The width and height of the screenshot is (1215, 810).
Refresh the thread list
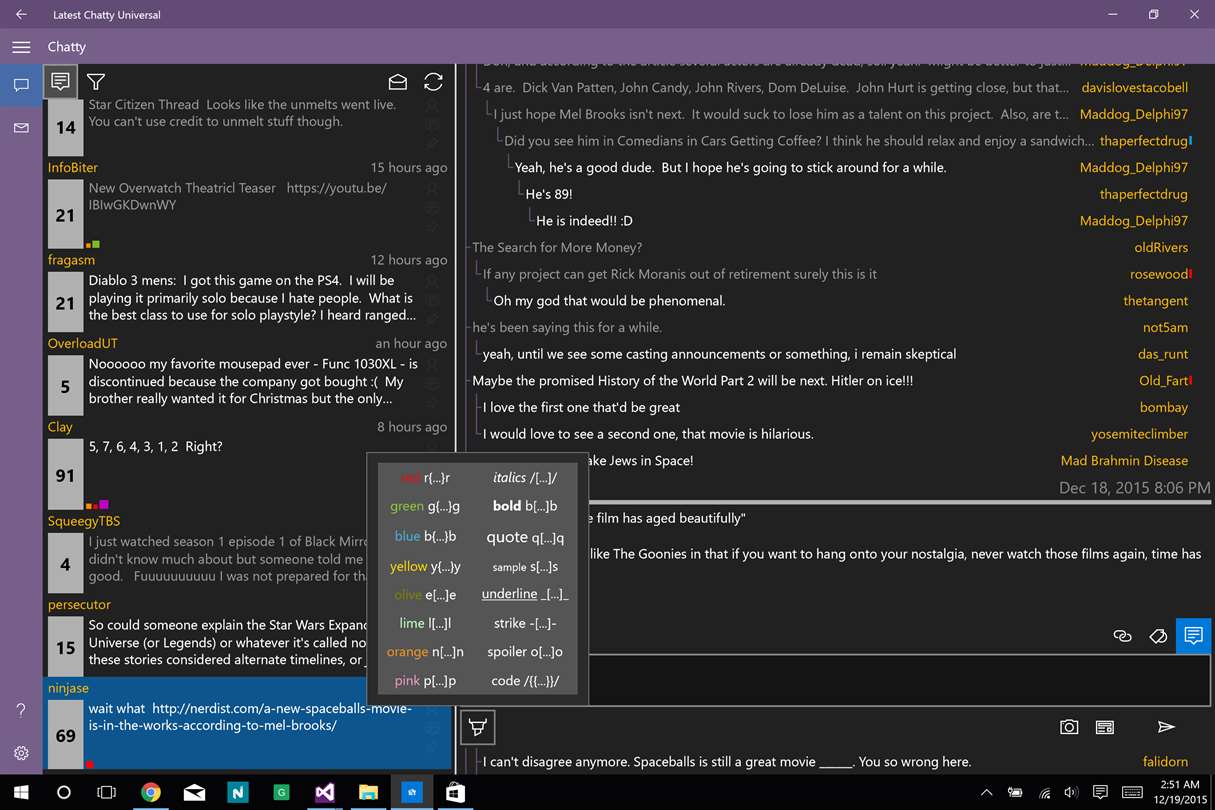click(433, 82)
